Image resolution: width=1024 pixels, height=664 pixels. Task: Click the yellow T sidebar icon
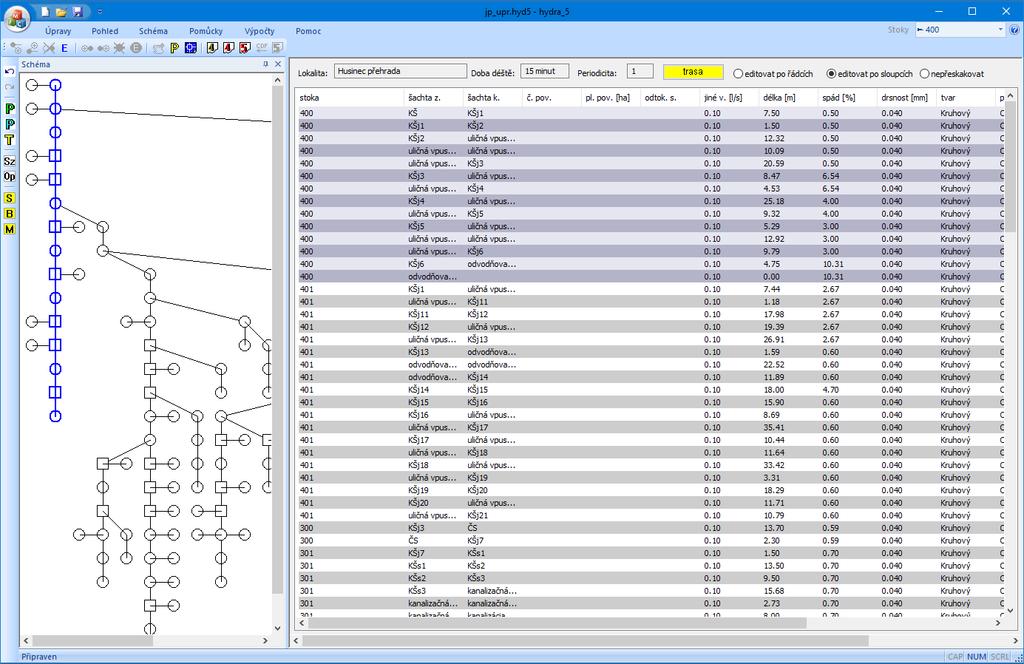point(9,140)
